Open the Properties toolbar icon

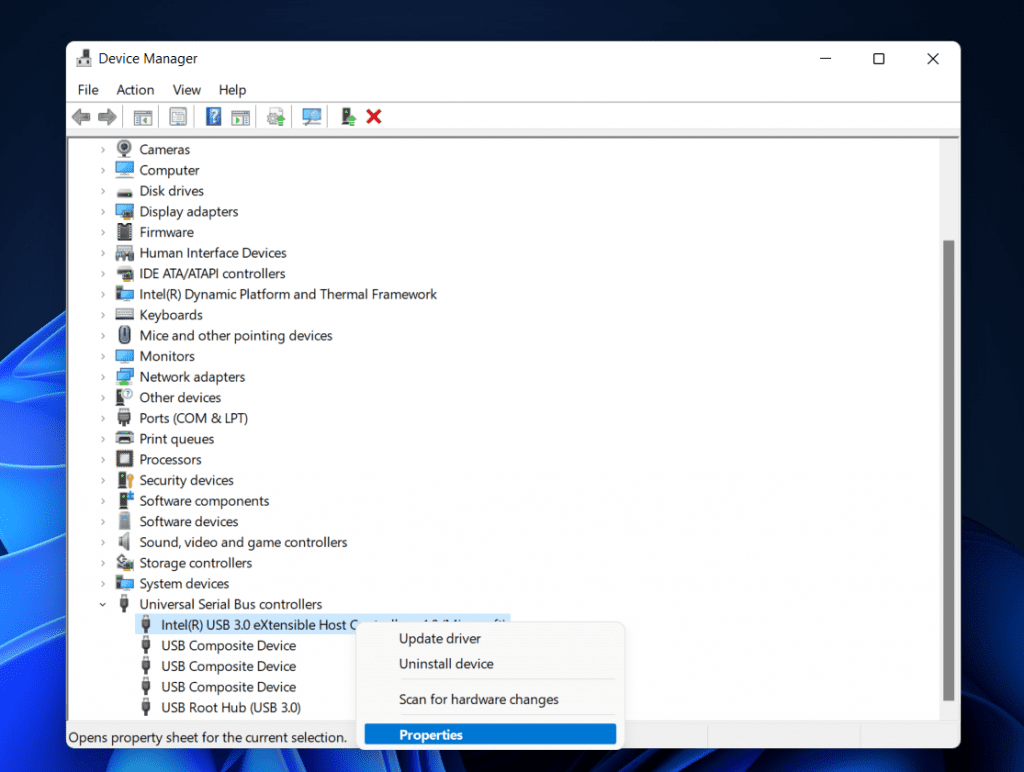(x=178, y=116)
